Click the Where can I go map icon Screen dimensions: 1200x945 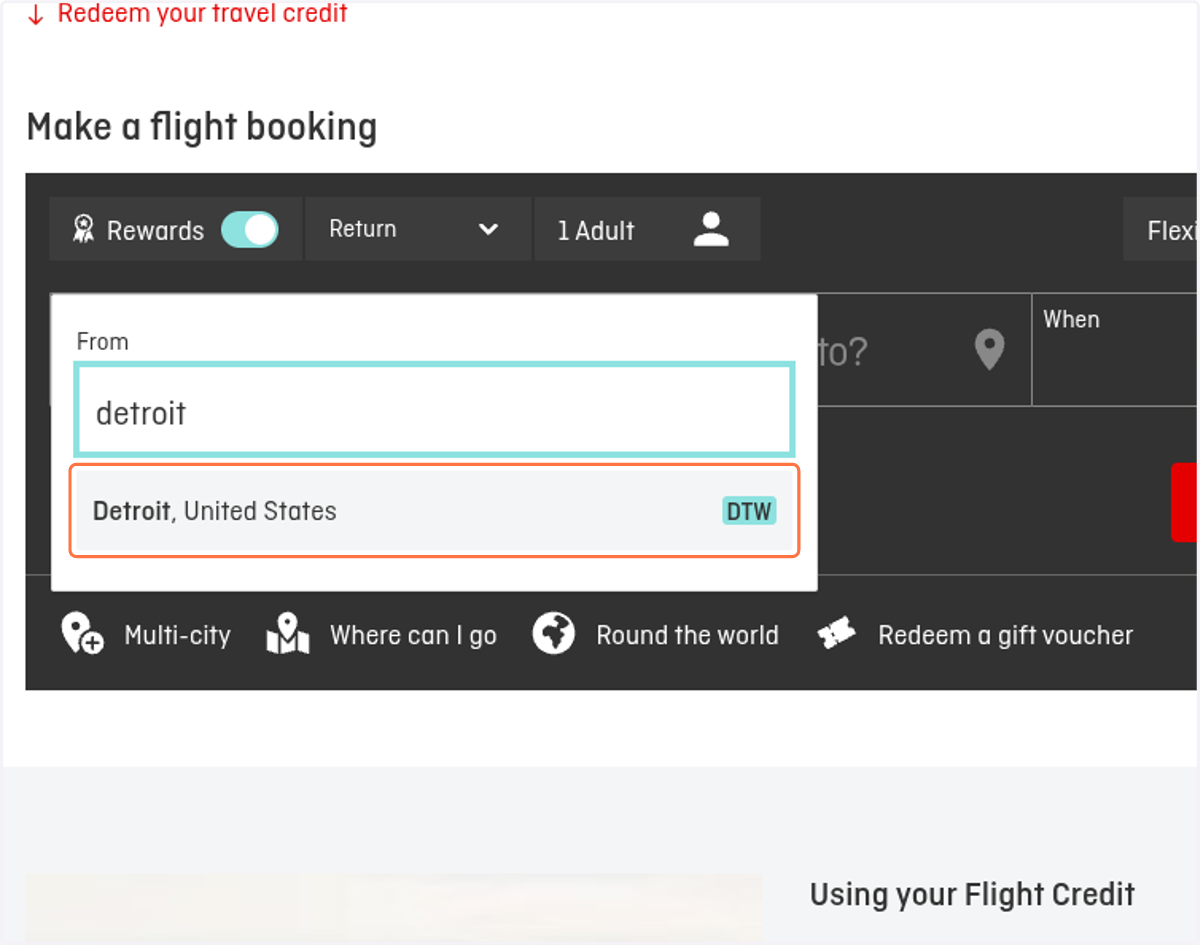(x=288, y=634)
